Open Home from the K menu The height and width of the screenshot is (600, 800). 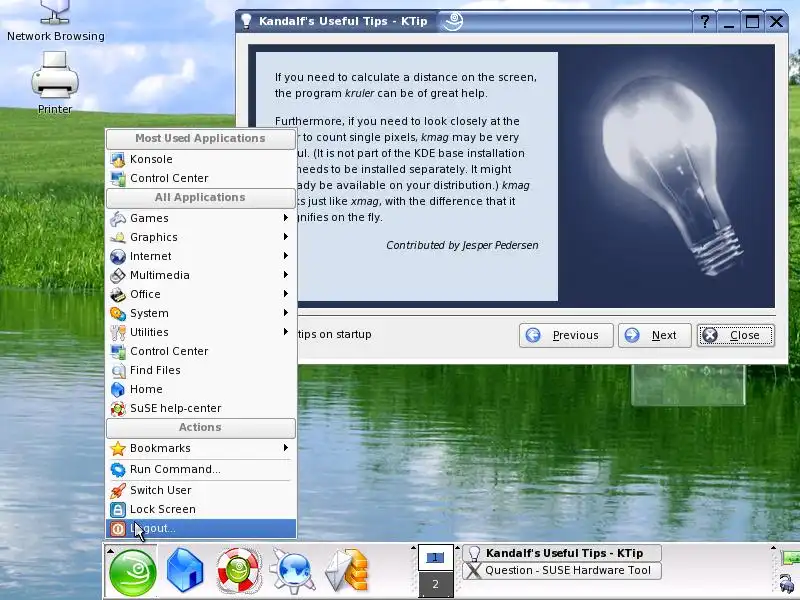tap(201, 389)
